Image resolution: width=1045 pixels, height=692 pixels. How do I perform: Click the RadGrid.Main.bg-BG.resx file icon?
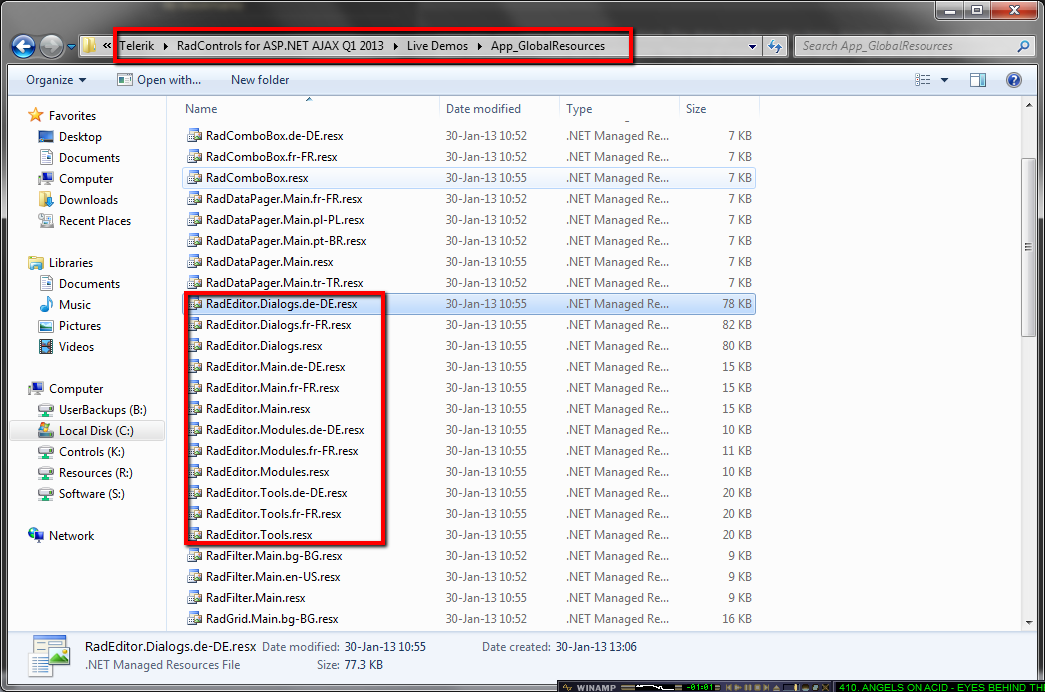[195, 619]
